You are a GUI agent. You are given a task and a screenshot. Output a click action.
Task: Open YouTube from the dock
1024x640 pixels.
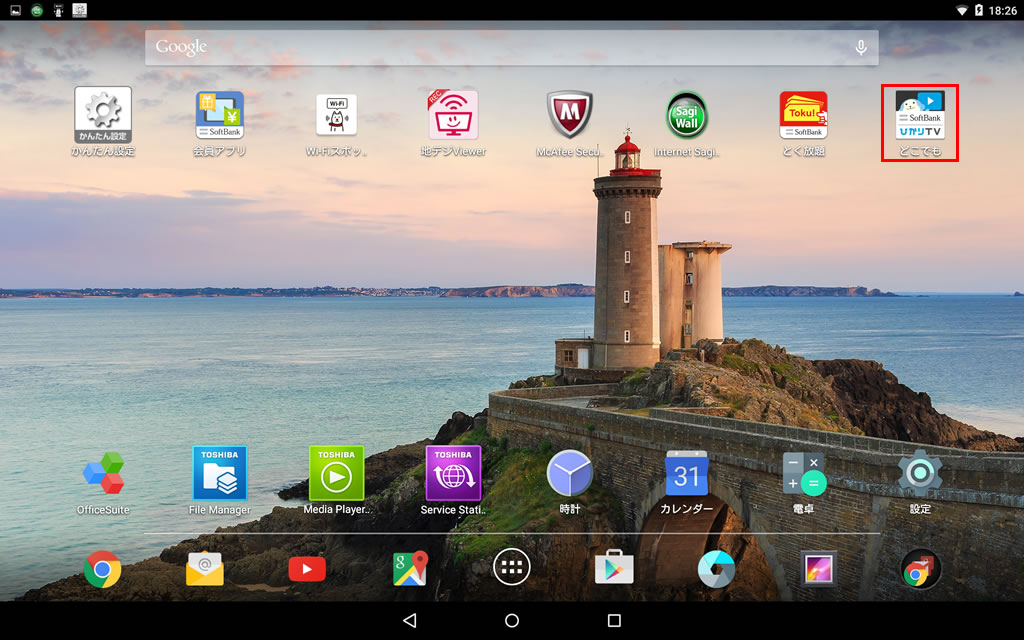[x=307, y=569]
